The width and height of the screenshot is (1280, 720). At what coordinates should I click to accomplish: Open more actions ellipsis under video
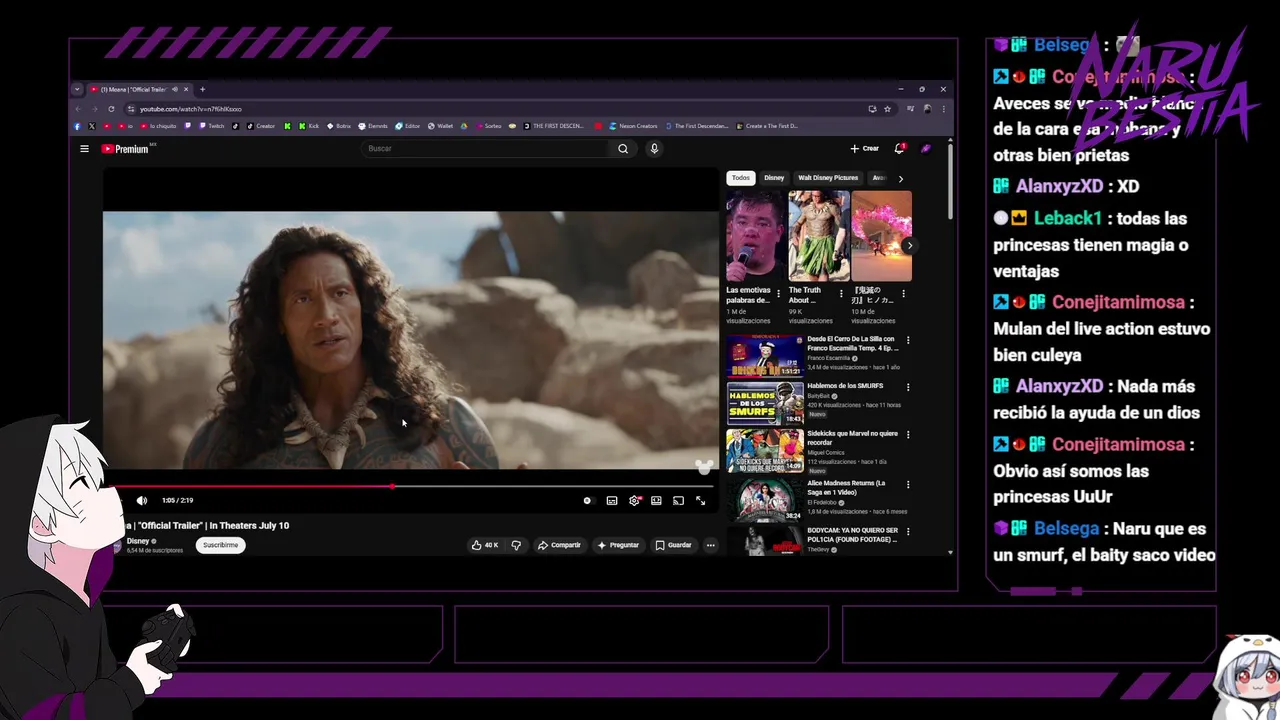coord(710,545)
